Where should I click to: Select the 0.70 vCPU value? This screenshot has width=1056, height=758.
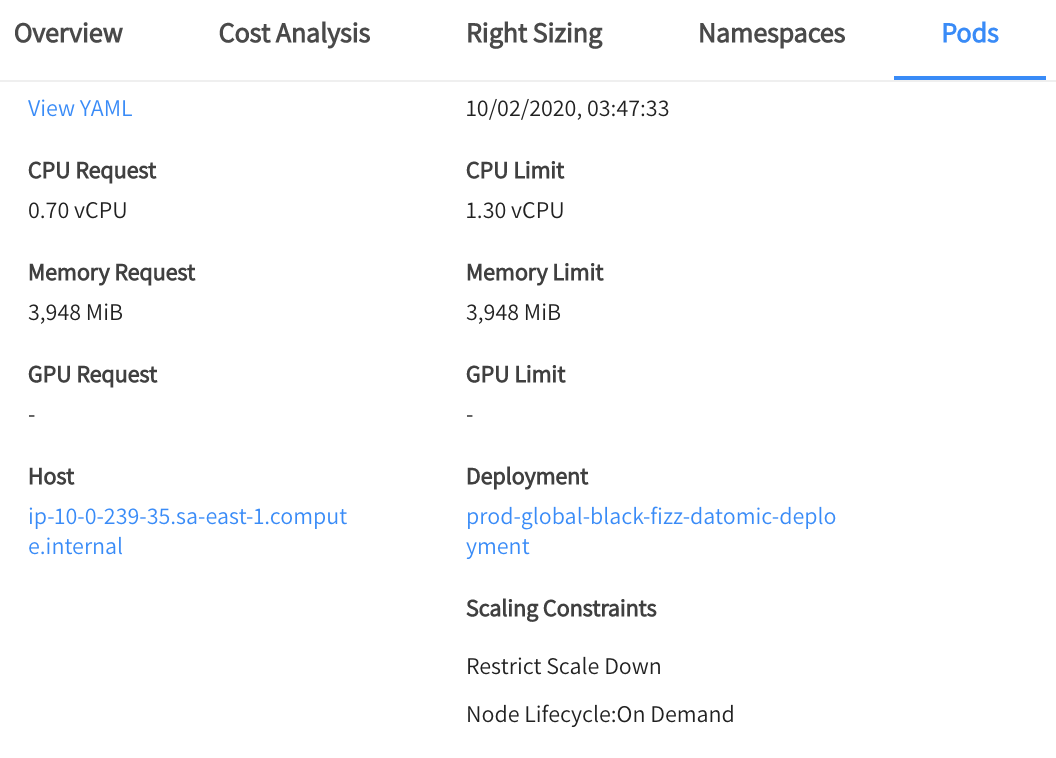(x=77, y=211)
